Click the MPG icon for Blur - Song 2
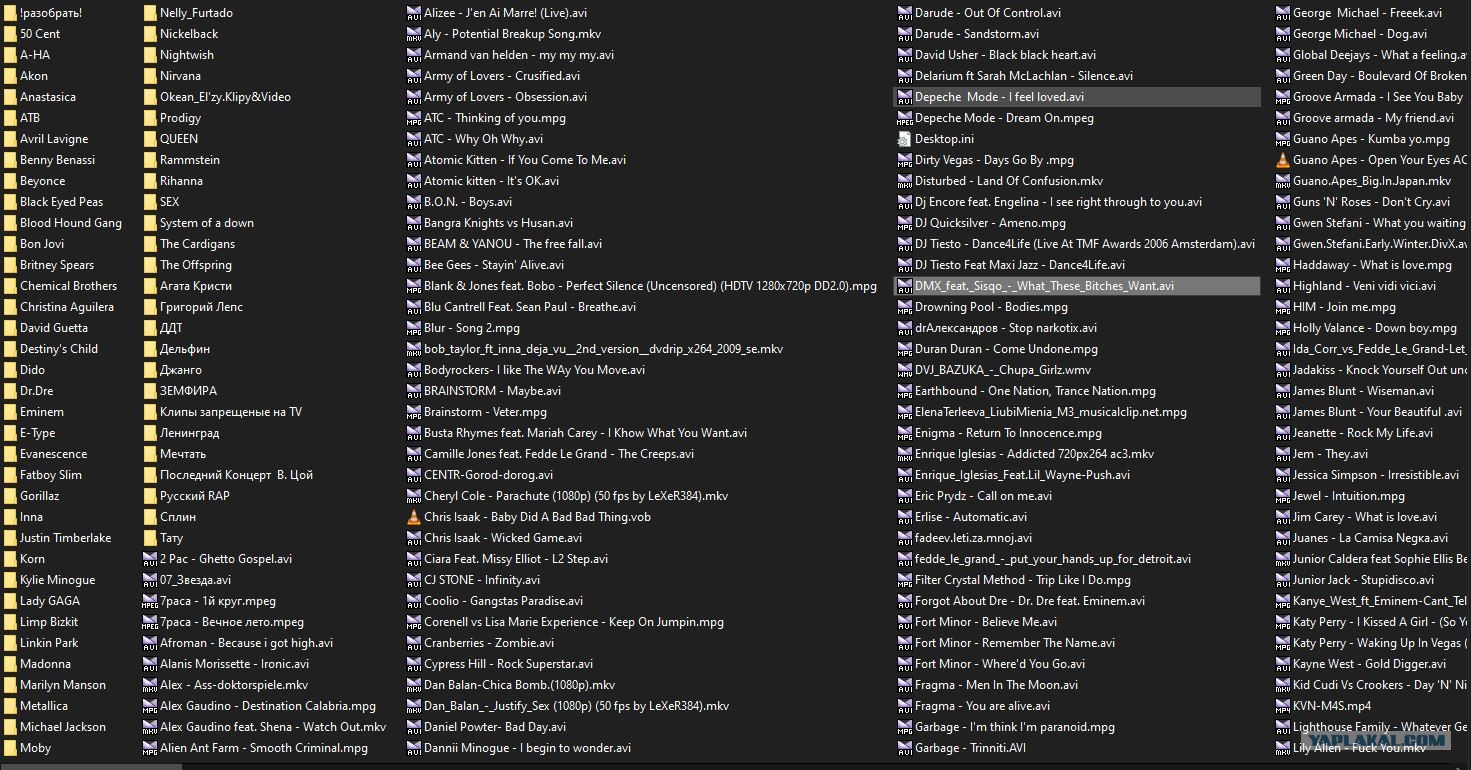Screen dimensions: 1471x770 414,328
